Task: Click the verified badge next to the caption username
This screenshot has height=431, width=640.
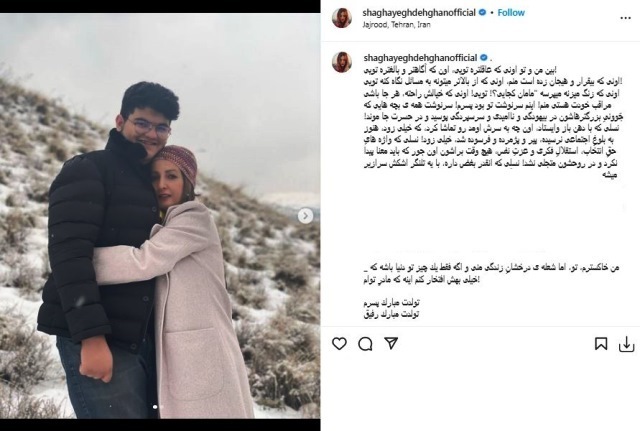Action: [483, 58]
